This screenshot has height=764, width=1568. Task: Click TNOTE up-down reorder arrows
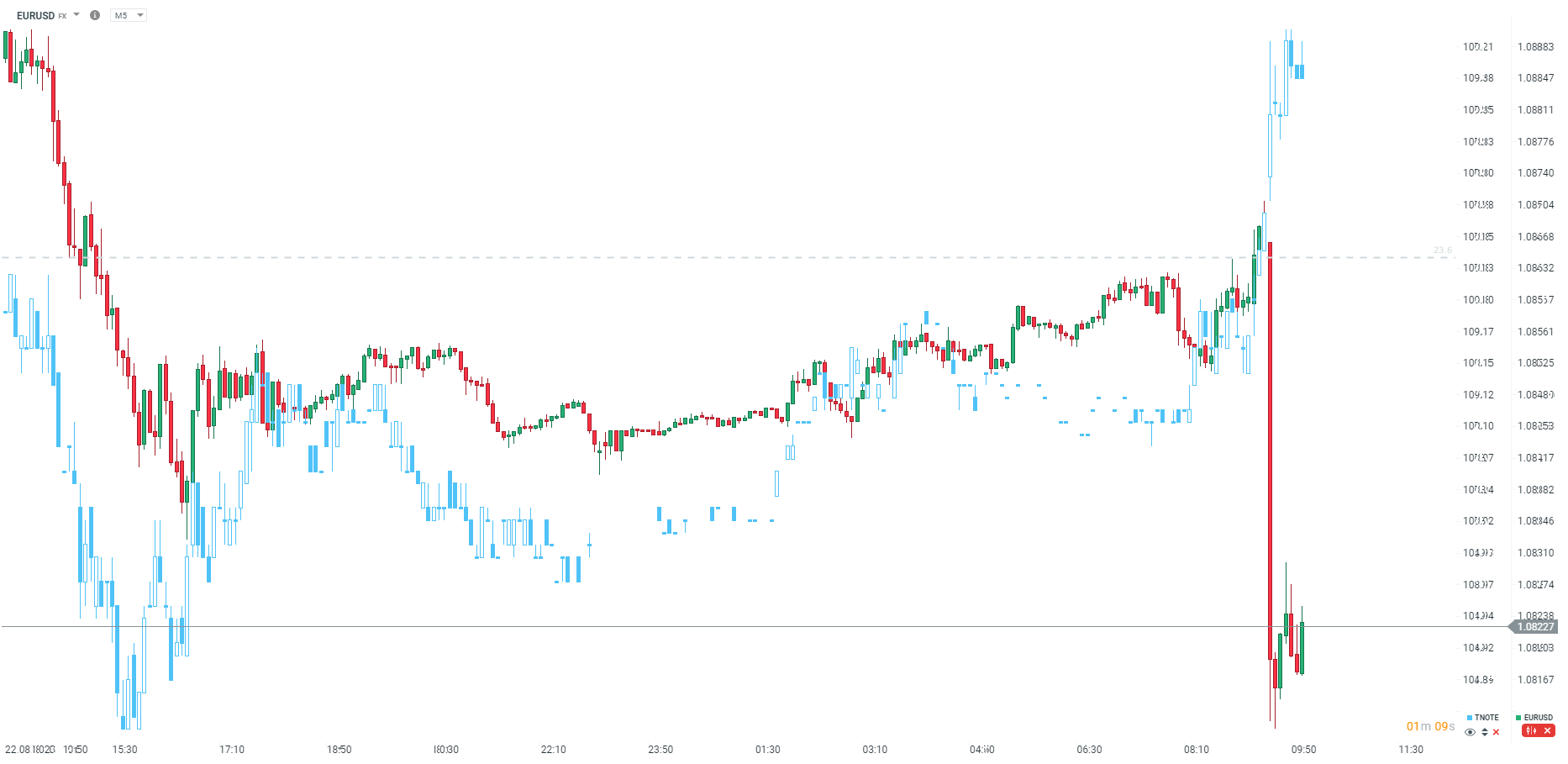(1485, 732)
